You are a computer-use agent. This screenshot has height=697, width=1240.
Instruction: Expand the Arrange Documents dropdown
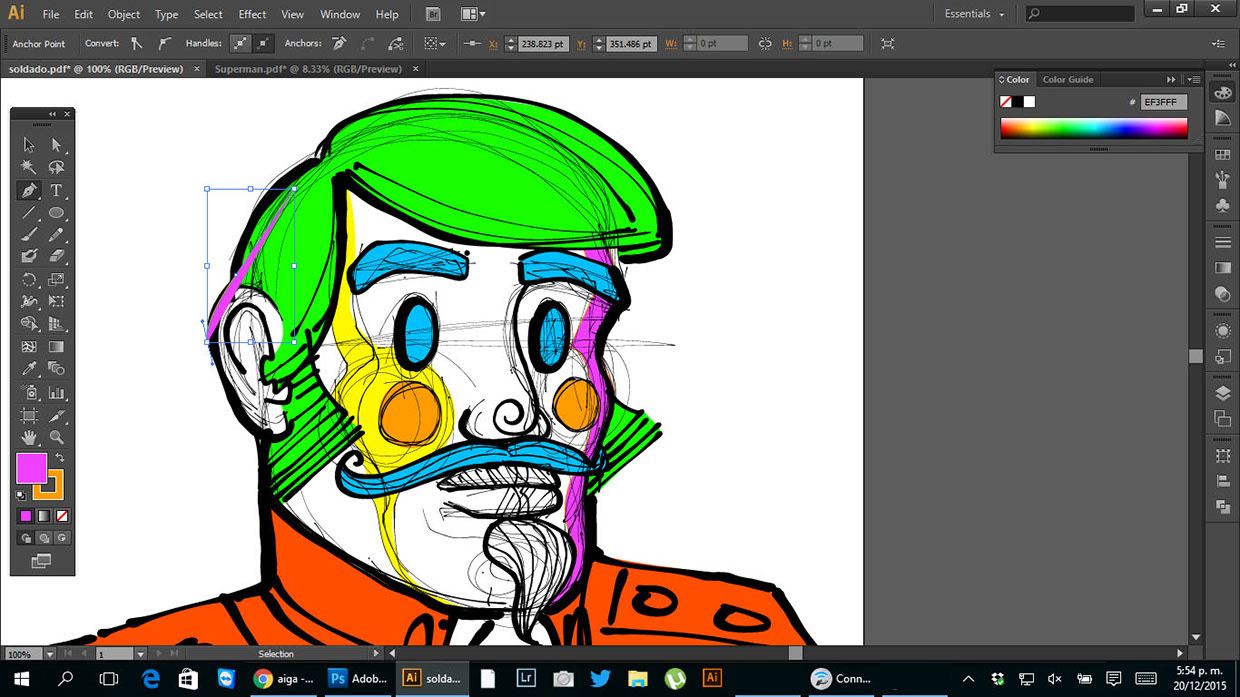(x=472, y=14)
